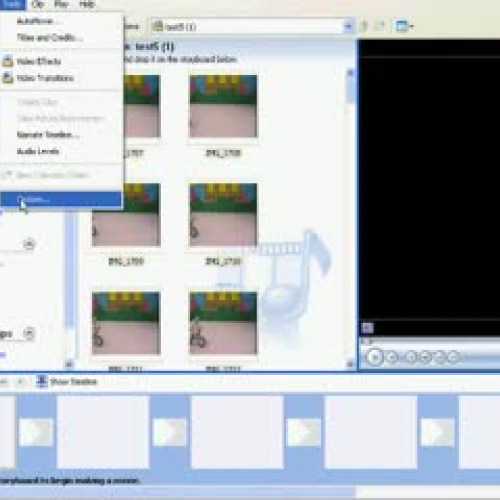The height and width of the screenshot is (500, 500).
Task: Open the Play menu
Action: 62,4
